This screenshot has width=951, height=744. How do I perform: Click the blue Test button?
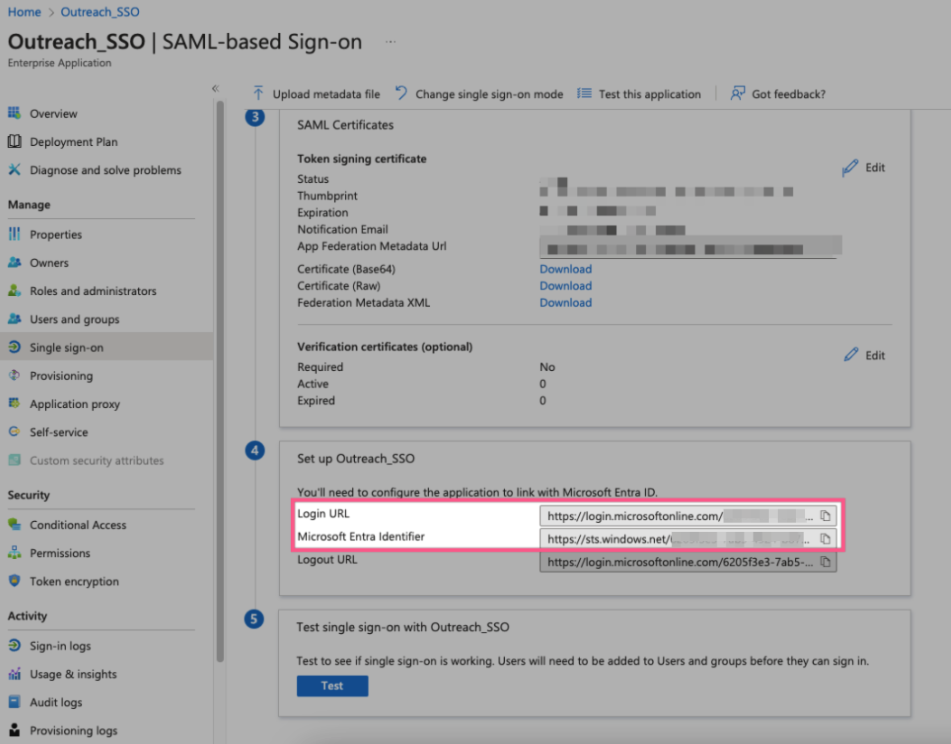pos(332,685)
